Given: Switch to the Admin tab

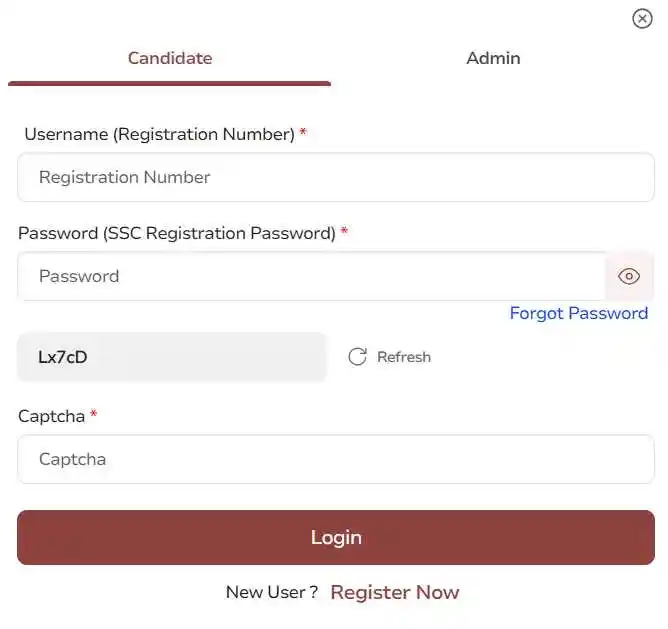Looking at the screenshot, I should (493, 58).
